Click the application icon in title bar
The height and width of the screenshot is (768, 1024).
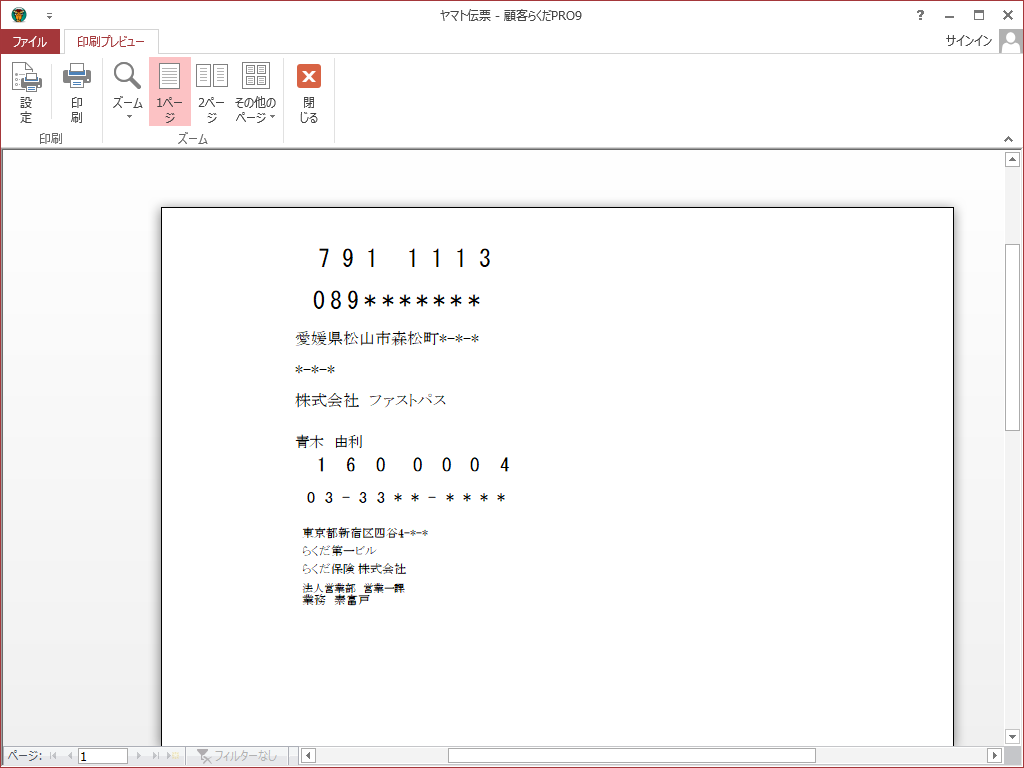[19, 14]
